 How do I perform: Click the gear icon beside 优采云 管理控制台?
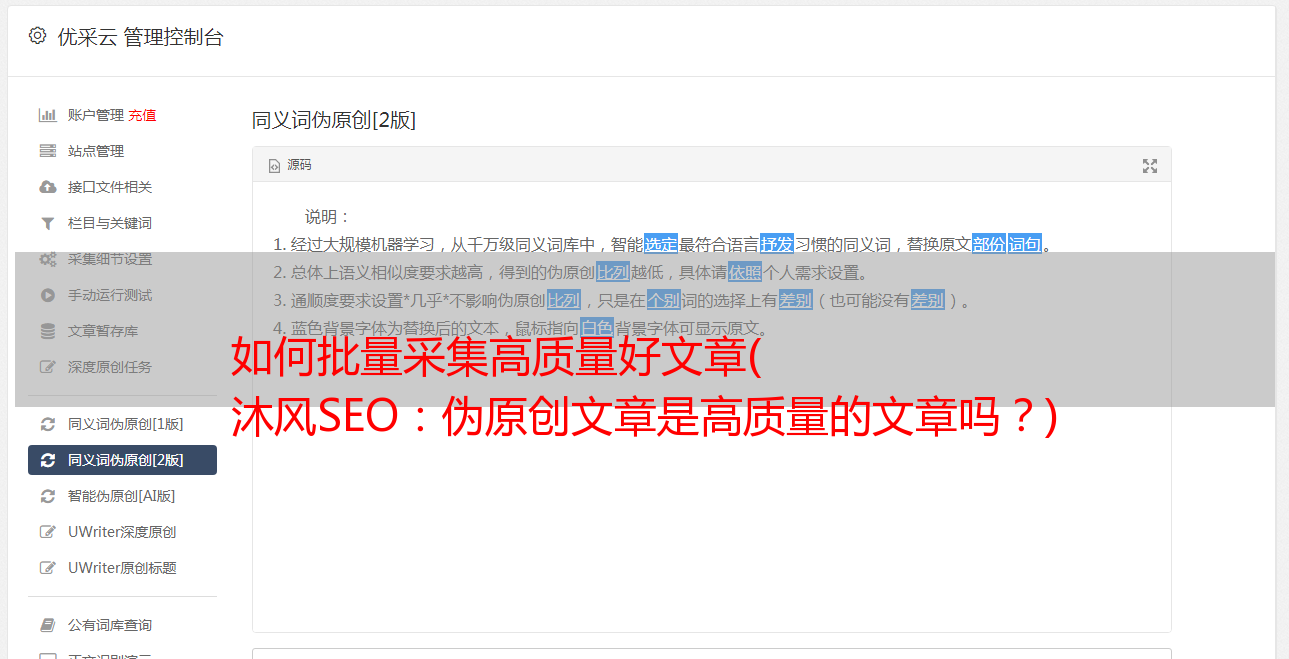37,36
